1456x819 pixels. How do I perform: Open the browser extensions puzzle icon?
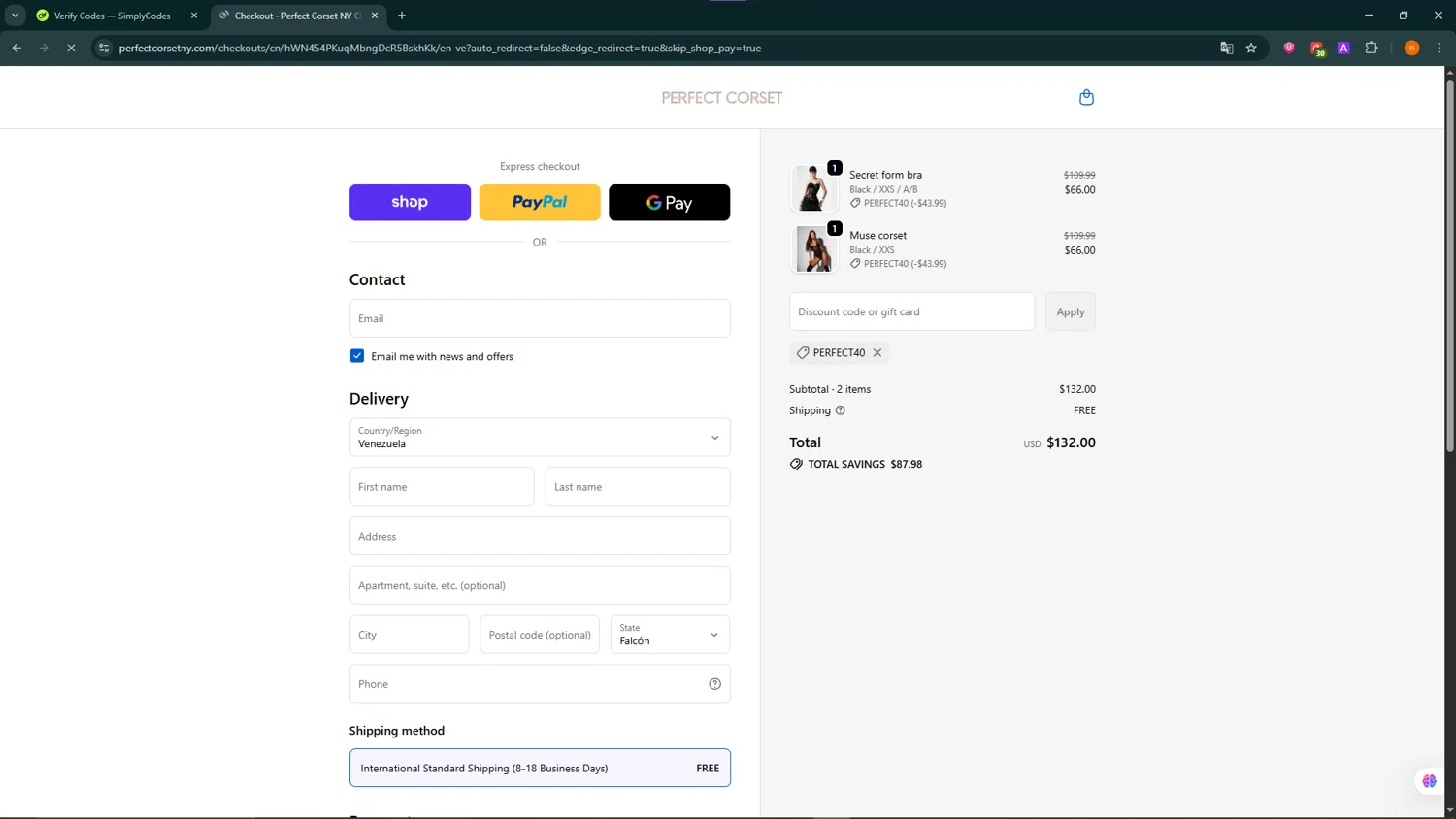pyautogui.click(x=1372, y=48)
